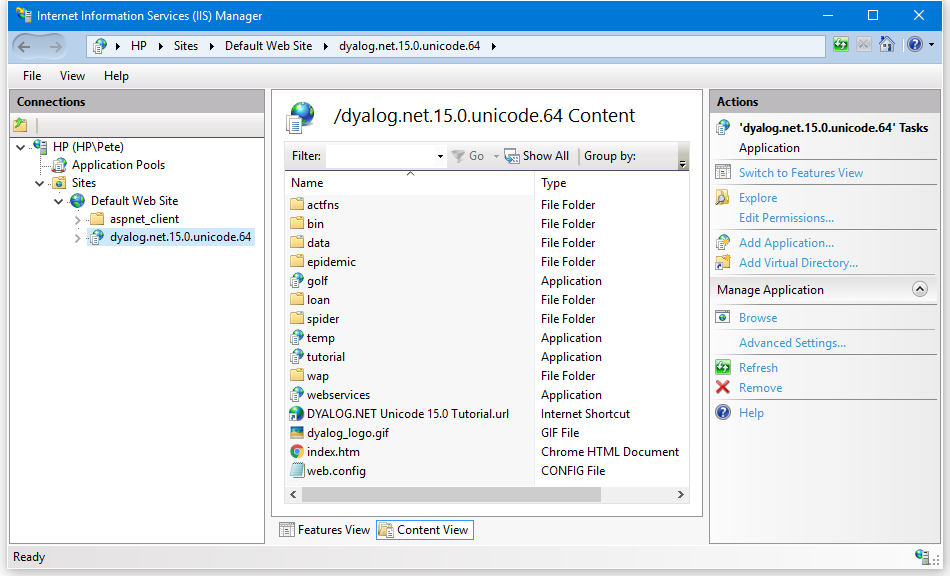Click the Home icon in the address toolbar
This screenshot has width=950, height=576.
(886, 45)
